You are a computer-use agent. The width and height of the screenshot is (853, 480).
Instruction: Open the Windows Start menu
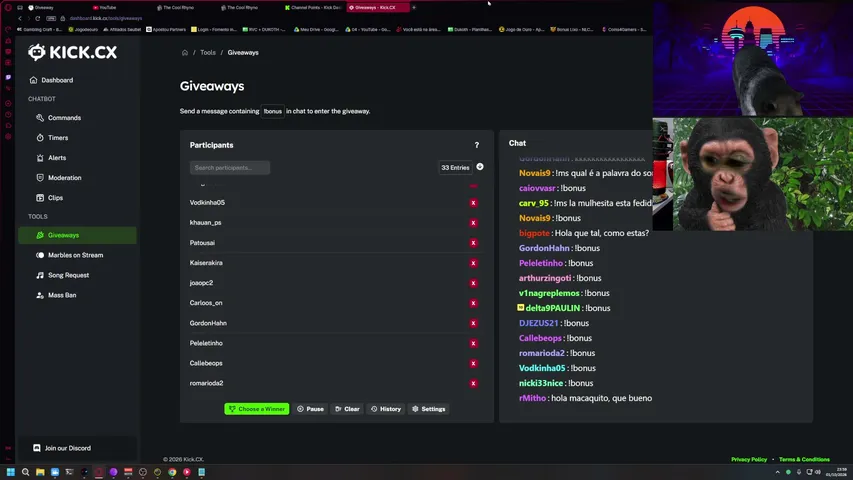(10, 472)
